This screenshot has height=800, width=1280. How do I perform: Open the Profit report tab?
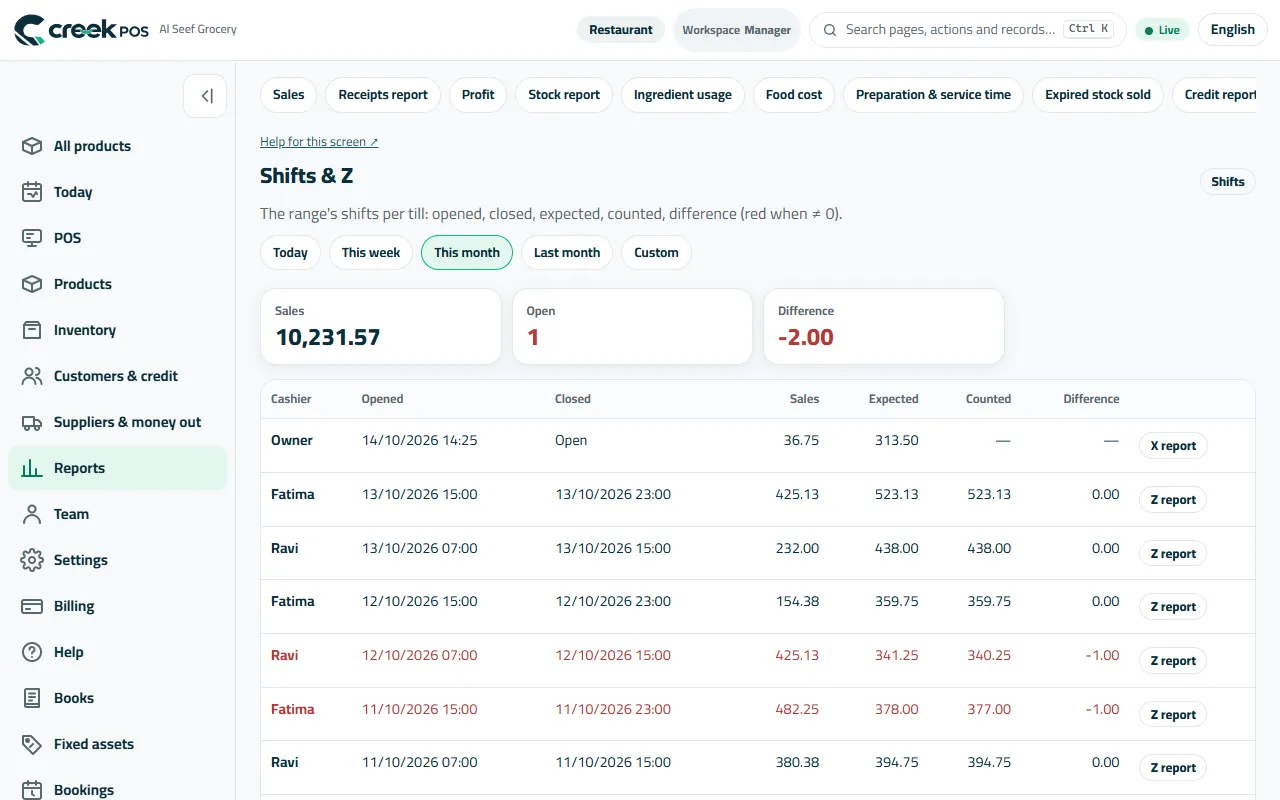click(x=478, y=95)
